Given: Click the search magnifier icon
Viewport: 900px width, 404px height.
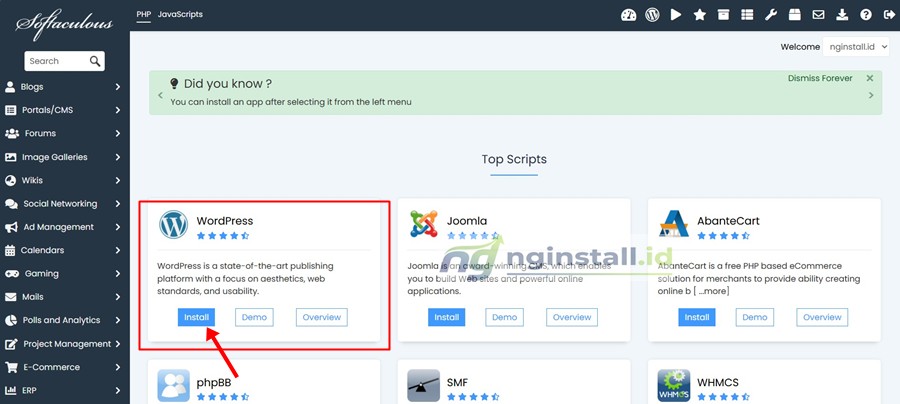Looking at the screenshot, I should click(x=95, y=61).
